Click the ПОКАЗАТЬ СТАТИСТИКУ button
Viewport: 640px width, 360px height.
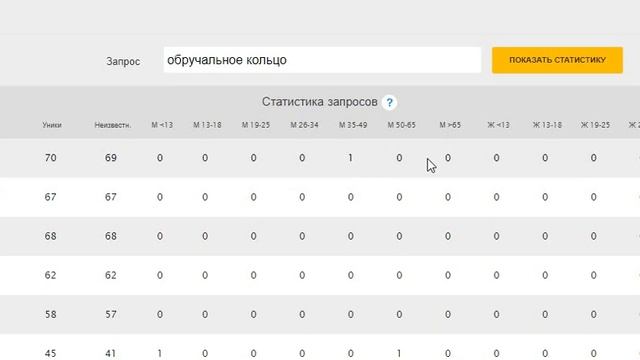[557, 60]
